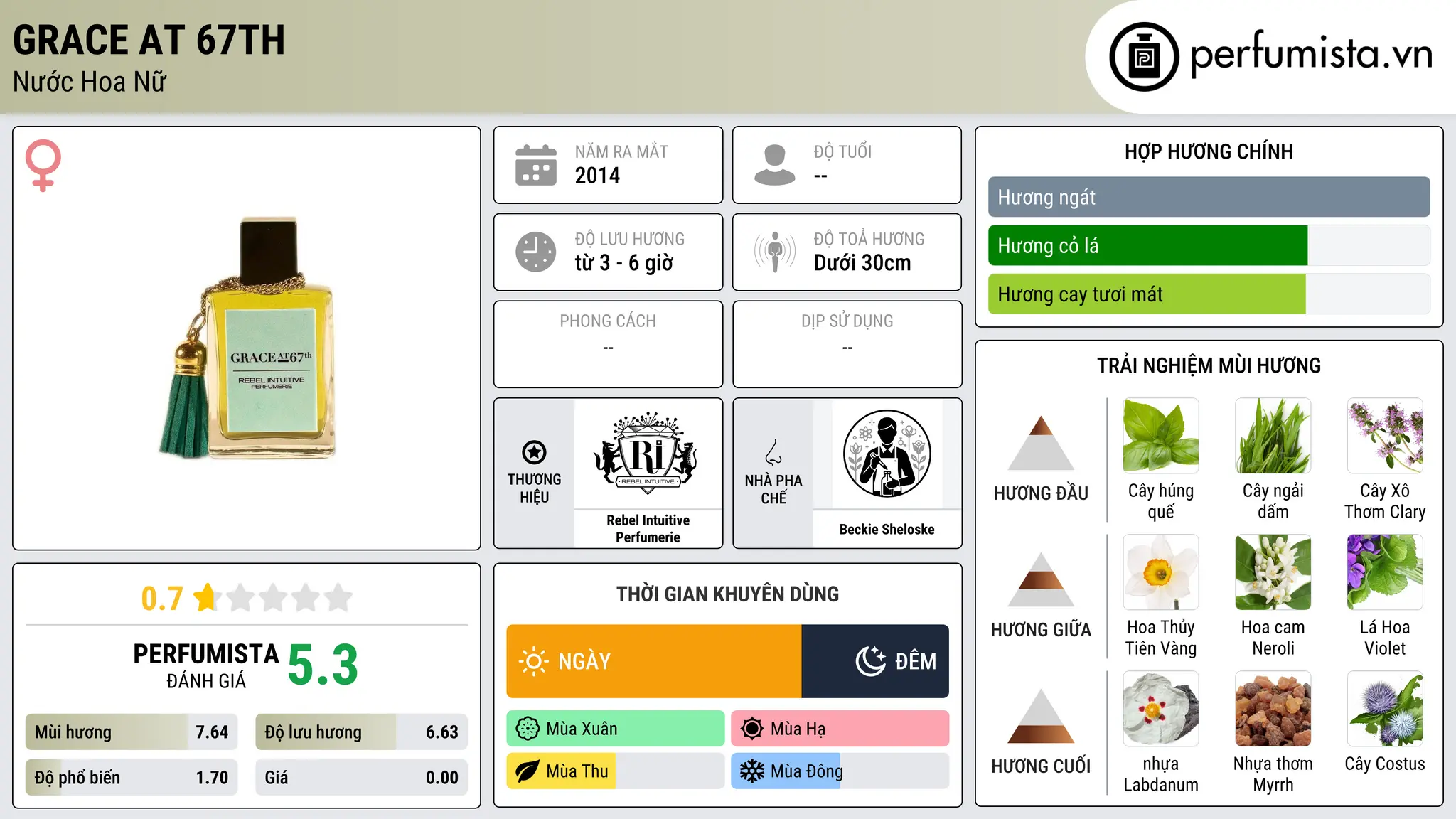Click the sun icon in the Ngày bar
The width and height of the screenshot is (1456, 819).
[534, 661]
